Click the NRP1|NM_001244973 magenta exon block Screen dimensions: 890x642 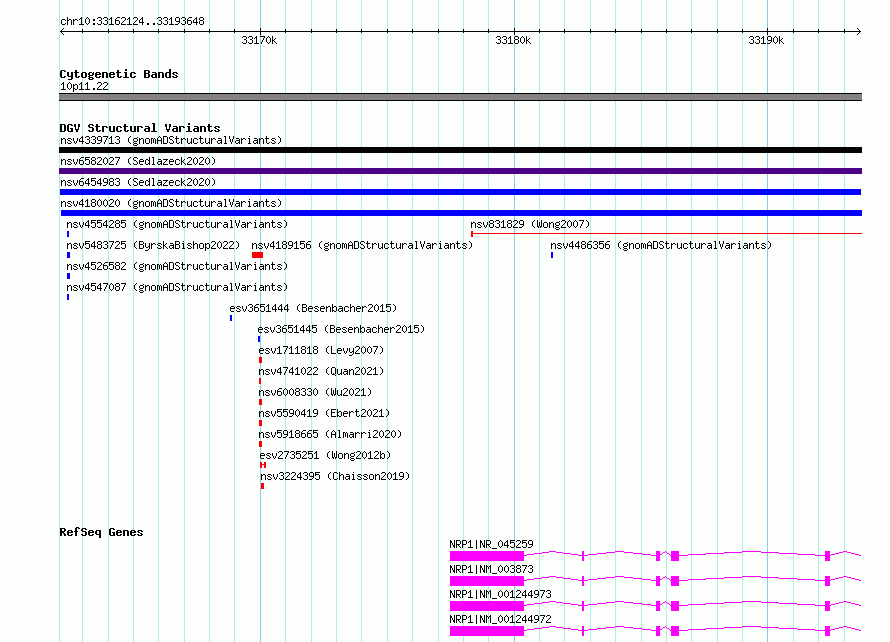coord(487,606)
